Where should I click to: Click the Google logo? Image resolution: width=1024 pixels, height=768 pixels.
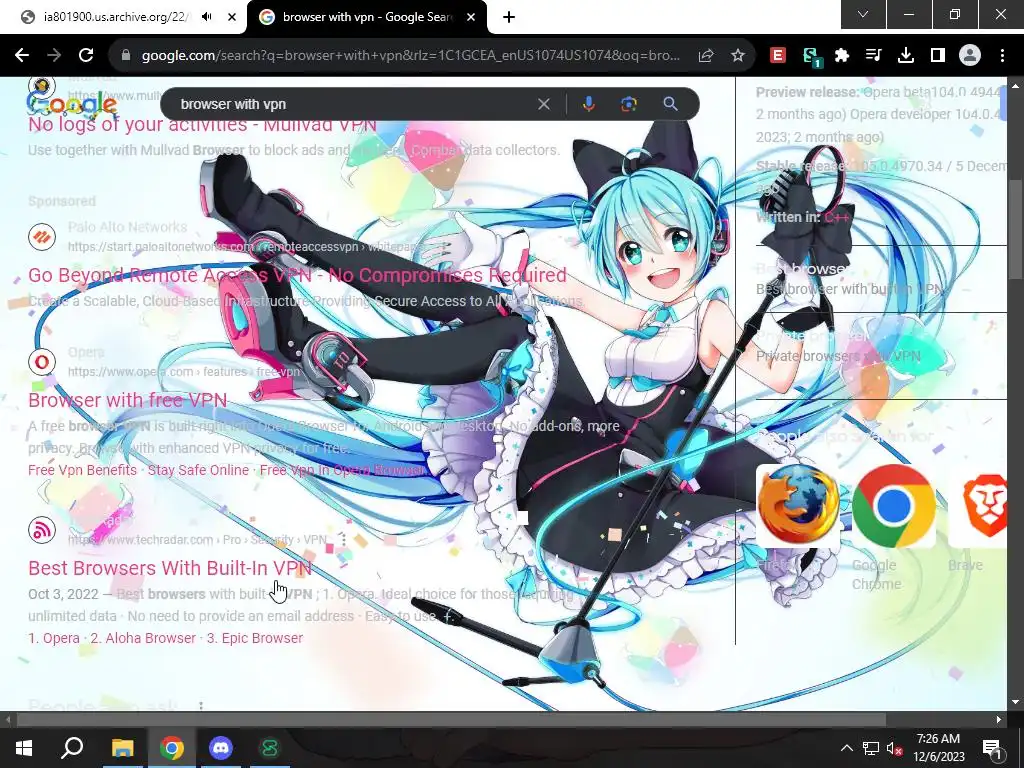[72, 104]
